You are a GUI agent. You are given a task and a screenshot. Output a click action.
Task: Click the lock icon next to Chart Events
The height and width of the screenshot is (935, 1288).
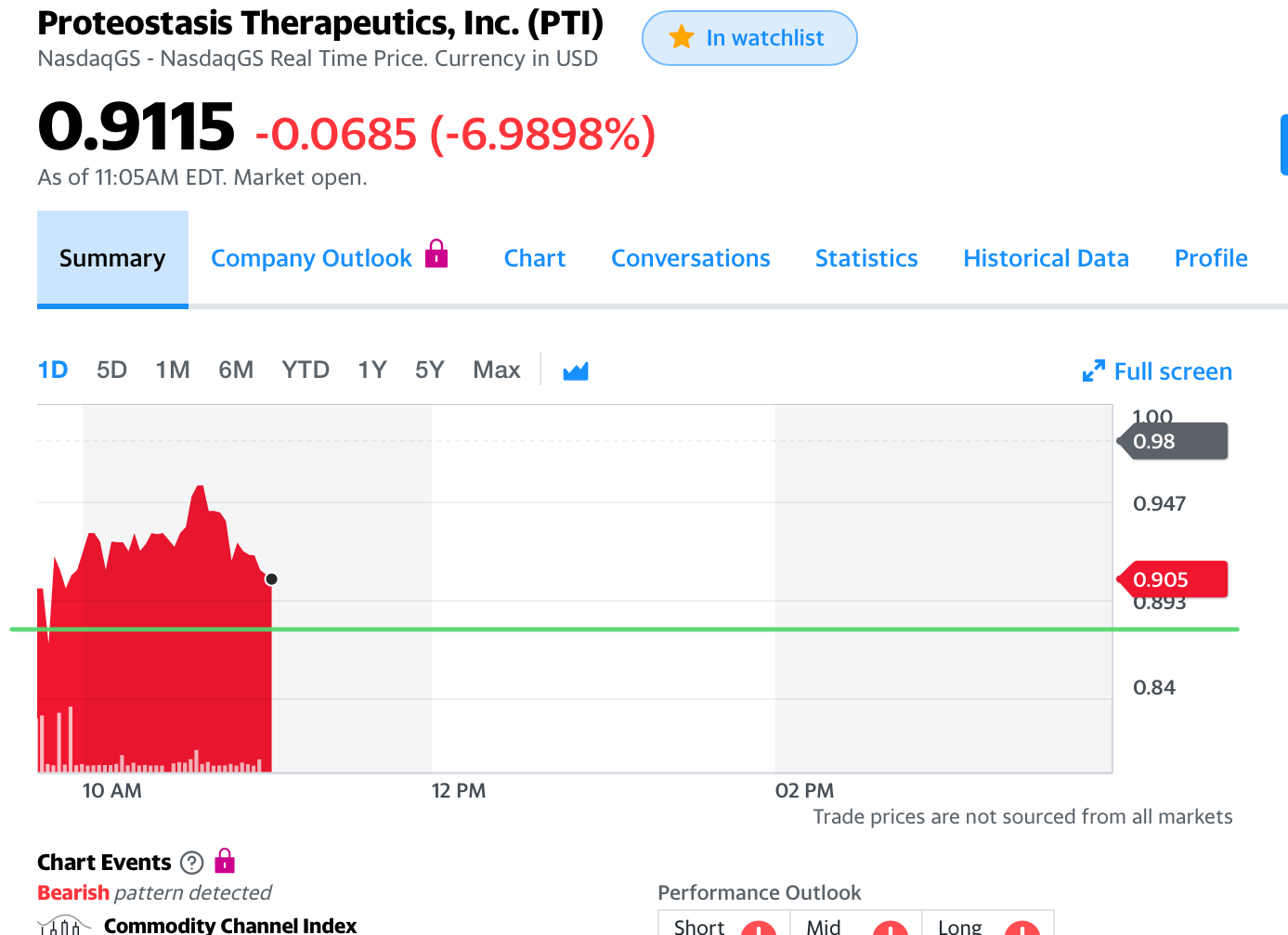[225, 861]
